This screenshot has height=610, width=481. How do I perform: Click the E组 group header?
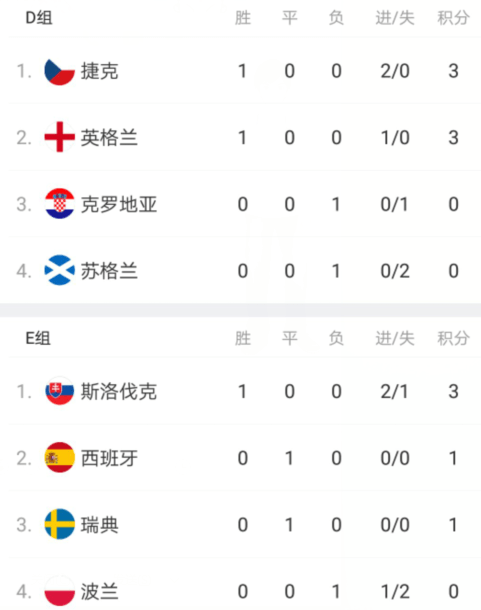[38, 338]
